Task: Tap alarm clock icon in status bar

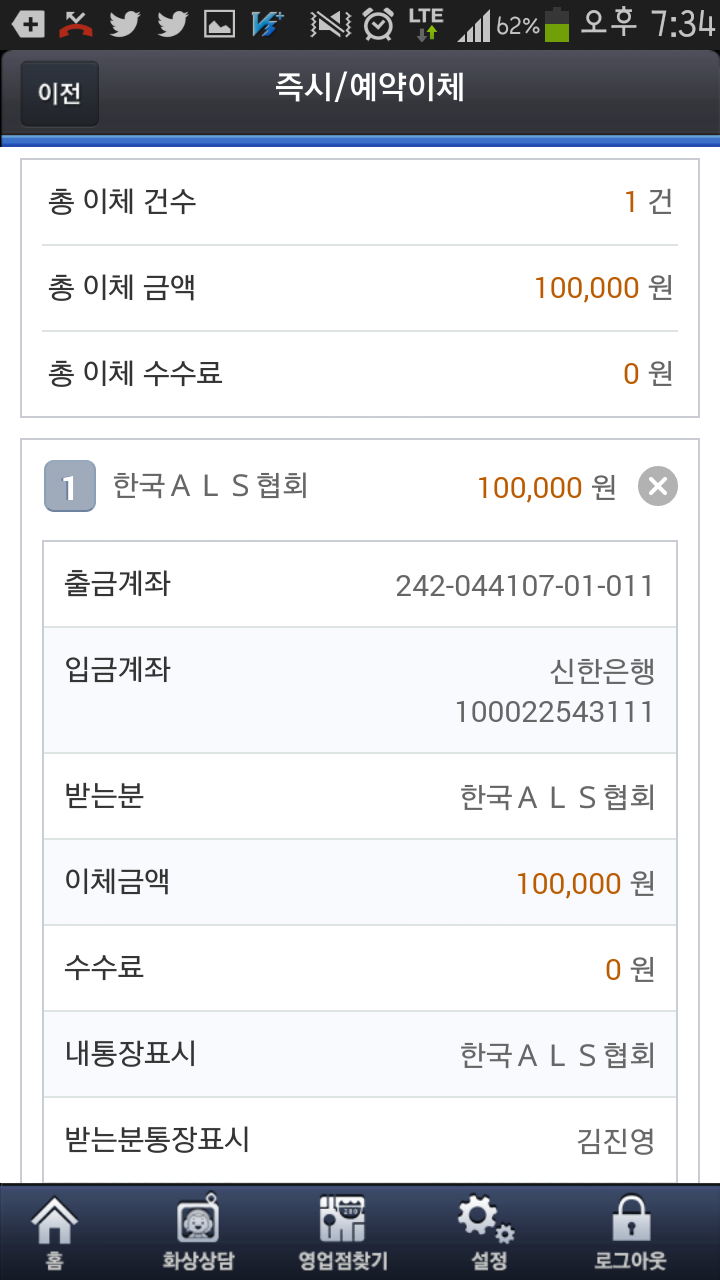Action: coord(378,24)
